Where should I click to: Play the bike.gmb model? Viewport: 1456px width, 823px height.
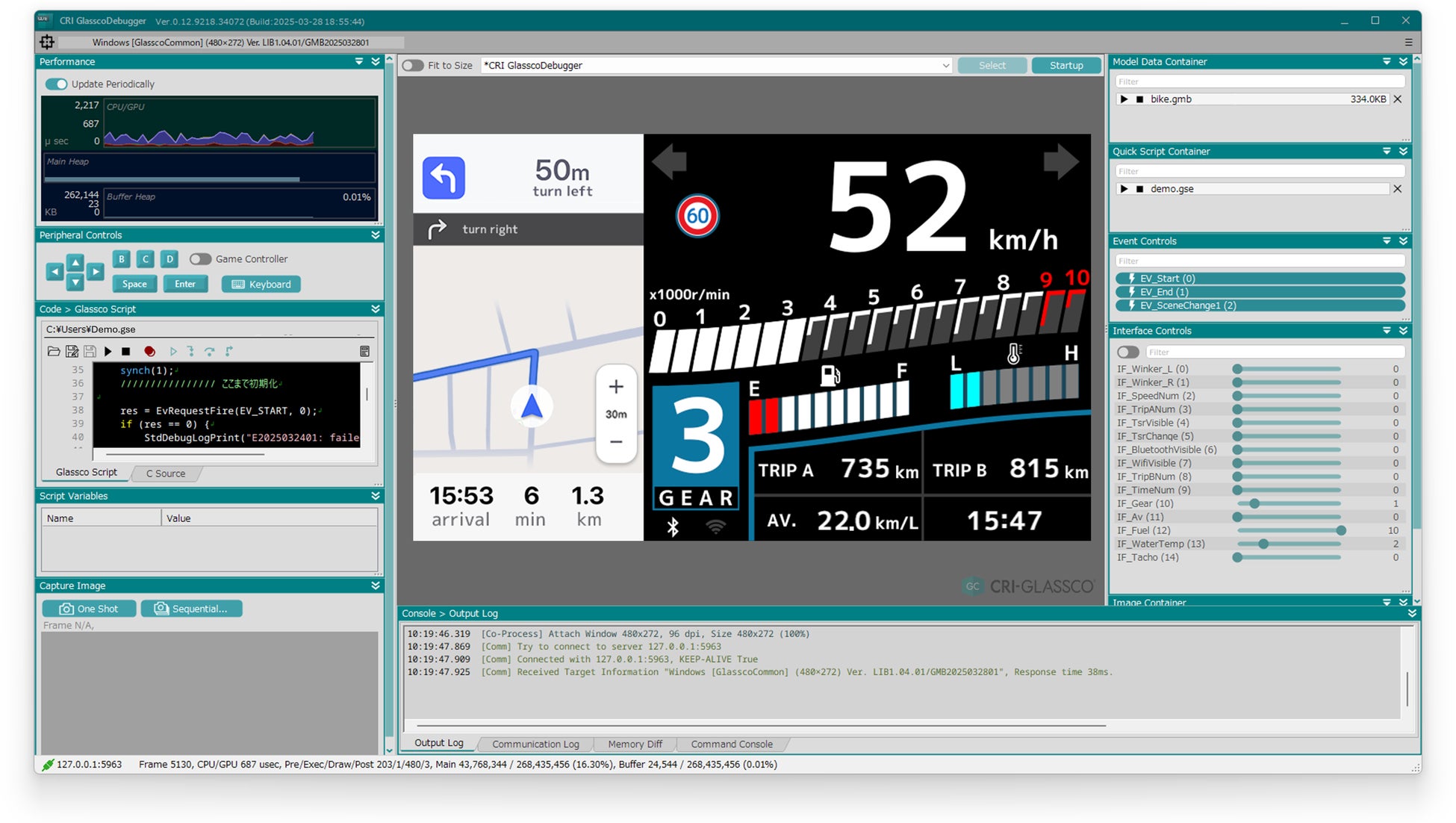tap(1124, 99)
